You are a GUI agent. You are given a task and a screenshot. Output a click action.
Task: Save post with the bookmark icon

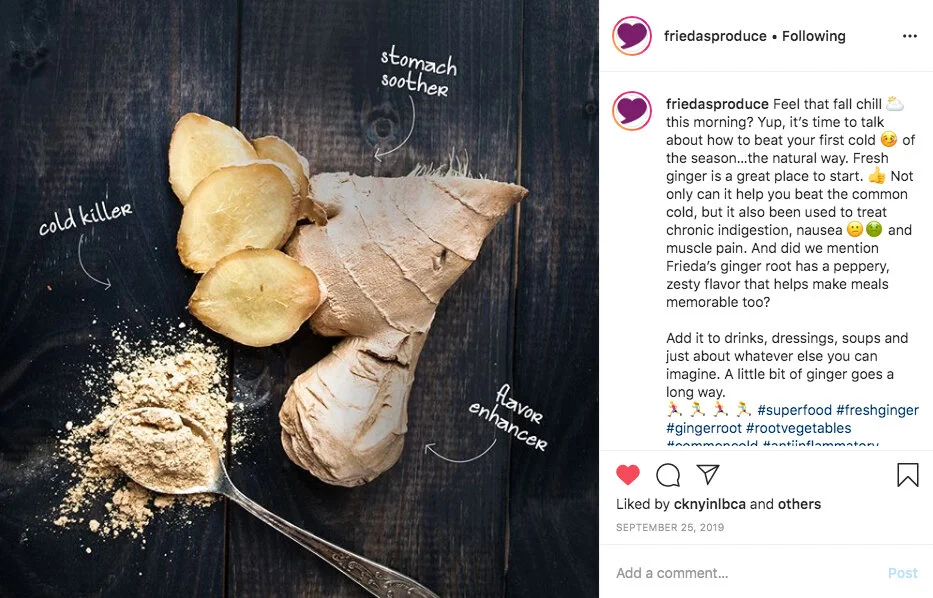pos(907,475)
